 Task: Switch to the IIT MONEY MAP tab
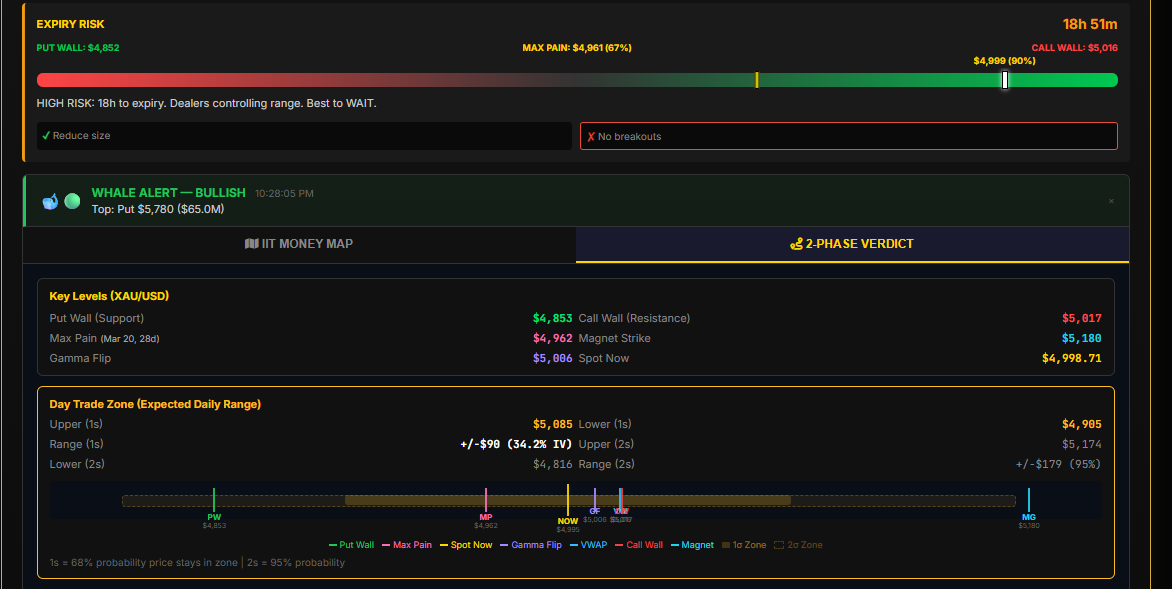(x=299, y=244)
